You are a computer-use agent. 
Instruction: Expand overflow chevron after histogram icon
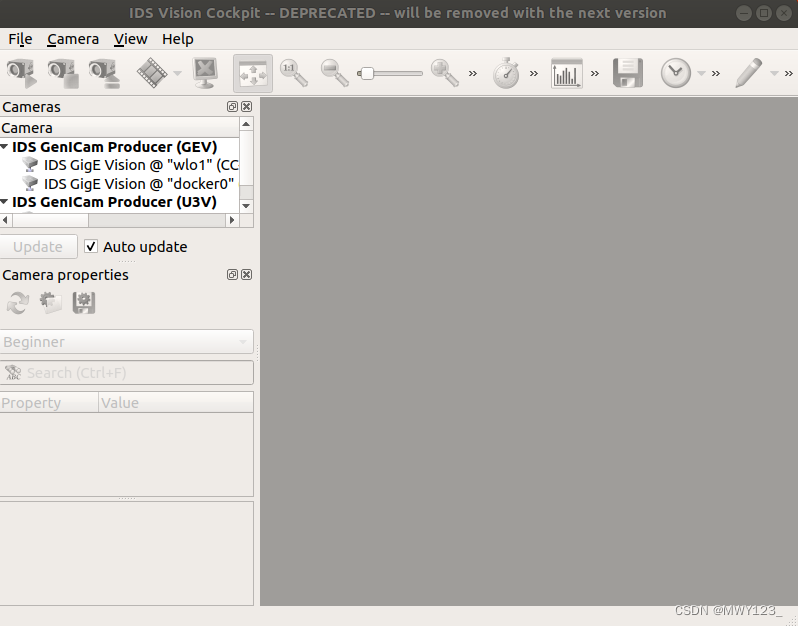point(594,73)
